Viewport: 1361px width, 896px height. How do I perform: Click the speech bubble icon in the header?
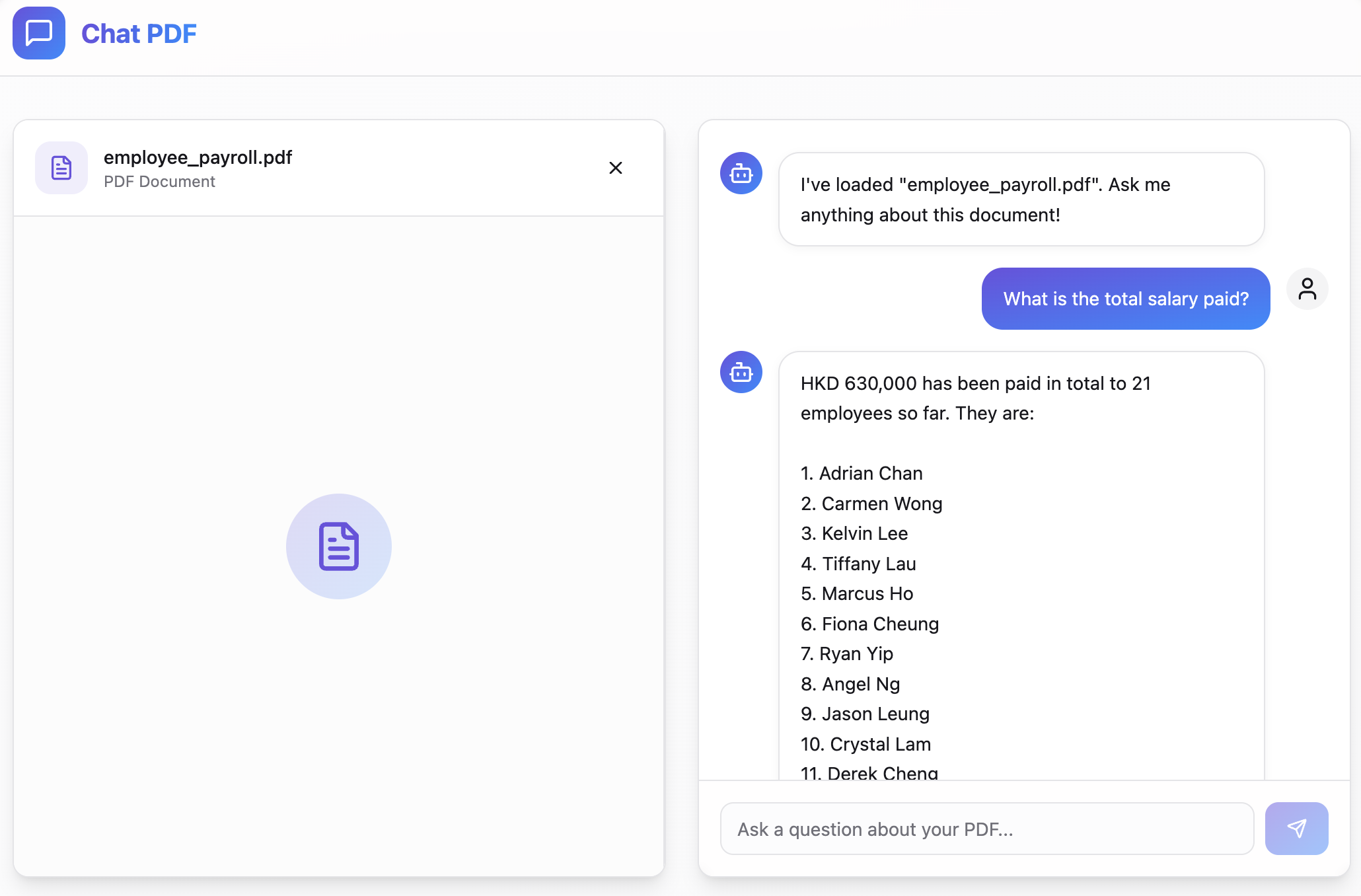(x=38, y=33)
